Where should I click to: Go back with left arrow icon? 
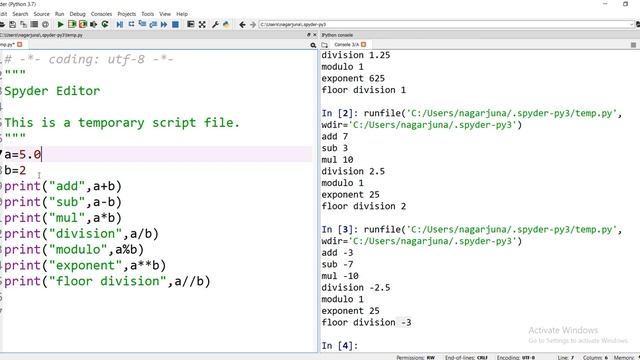click(242, 24)
